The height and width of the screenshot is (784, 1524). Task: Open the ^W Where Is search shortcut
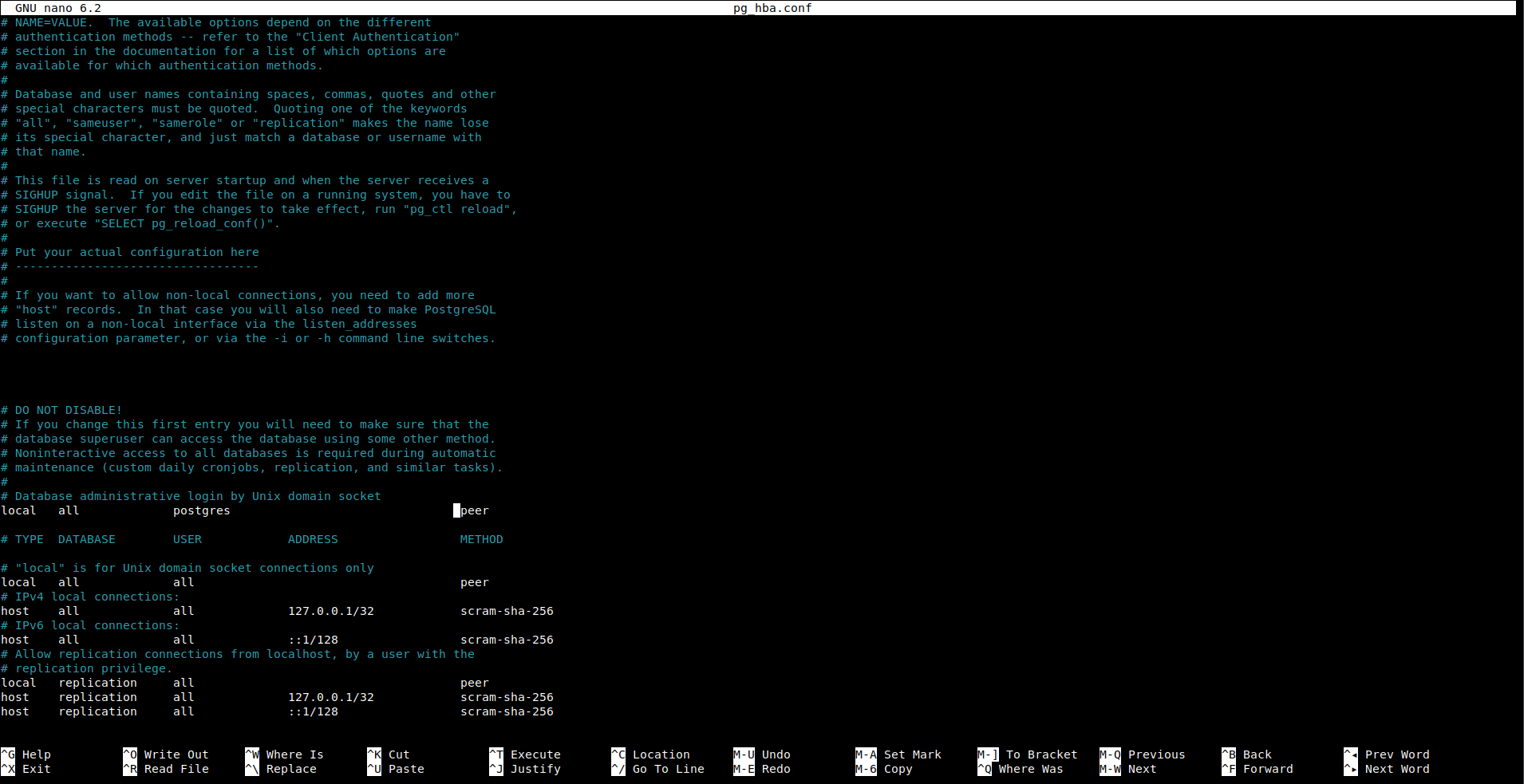[285, 754]
